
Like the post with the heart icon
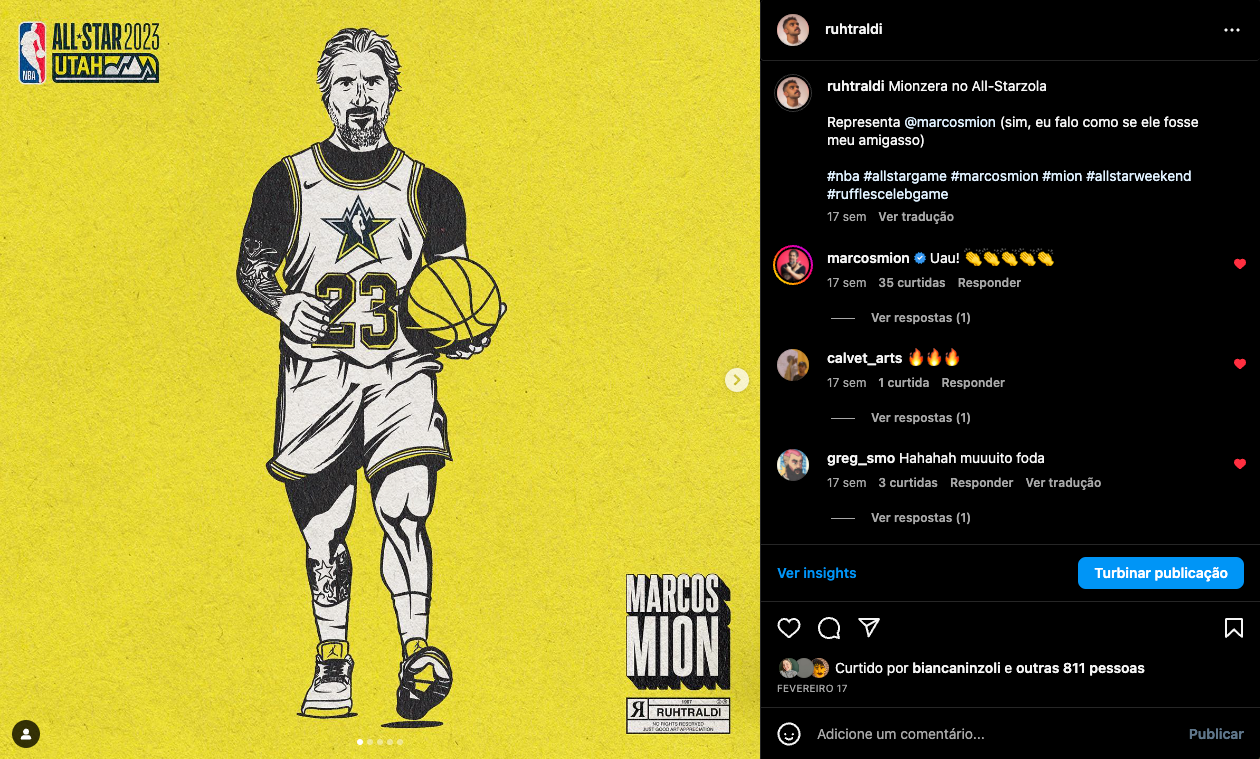click(789, 628)
